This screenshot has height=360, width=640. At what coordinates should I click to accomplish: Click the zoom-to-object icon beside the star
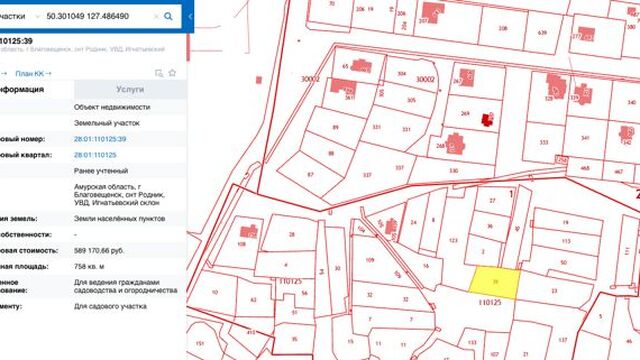159,73
